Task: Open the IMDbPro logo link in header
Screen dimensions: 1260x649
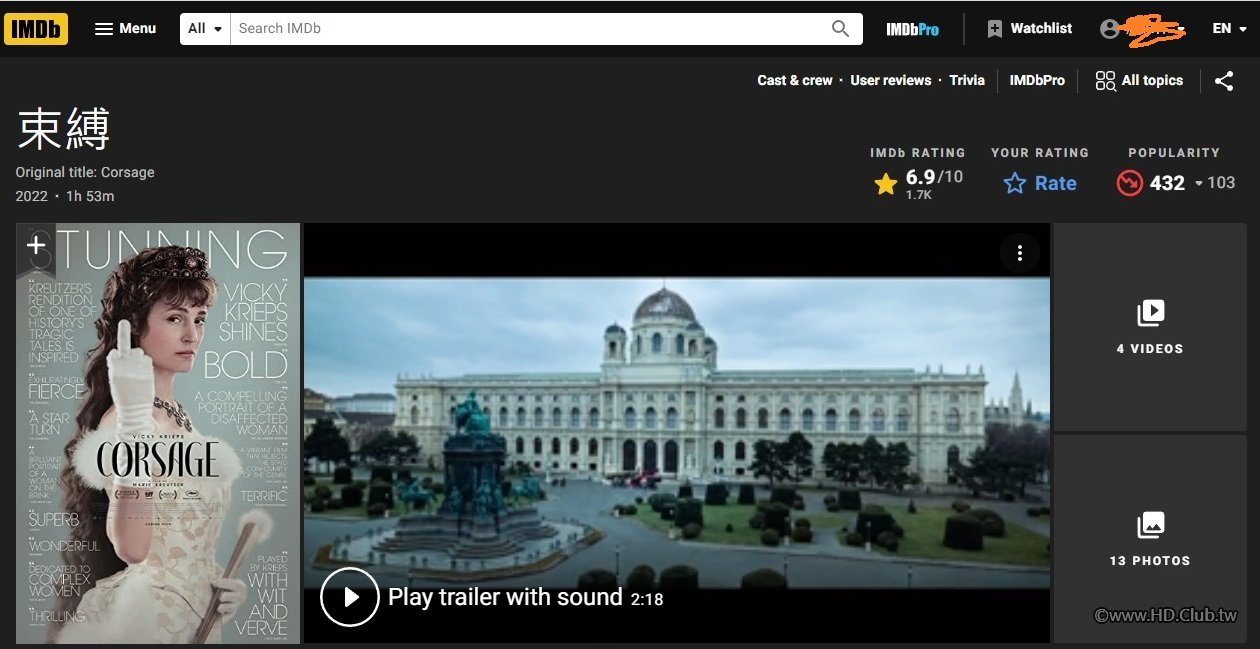Action: [912, 29]
